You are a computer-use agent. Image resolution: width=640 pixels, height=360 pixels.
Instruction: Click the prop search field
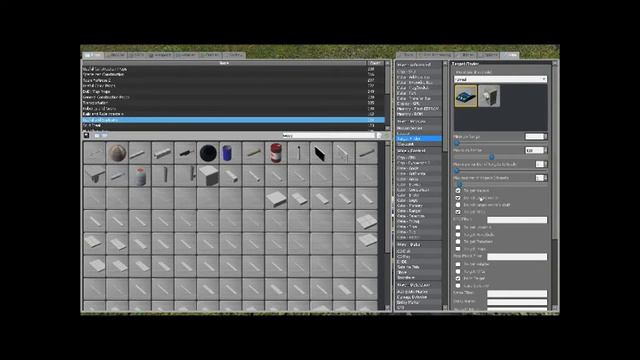pyautogui.click(x=329, y=136)
